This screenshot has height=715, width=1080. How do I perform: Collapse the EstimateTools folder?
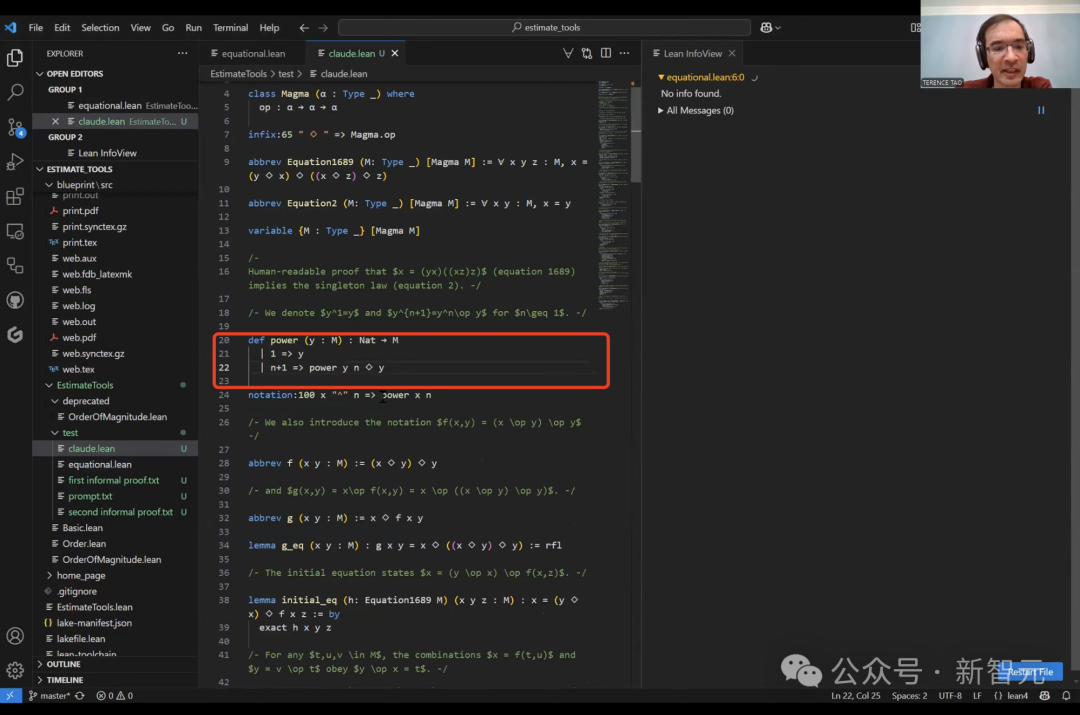[85, 385]
